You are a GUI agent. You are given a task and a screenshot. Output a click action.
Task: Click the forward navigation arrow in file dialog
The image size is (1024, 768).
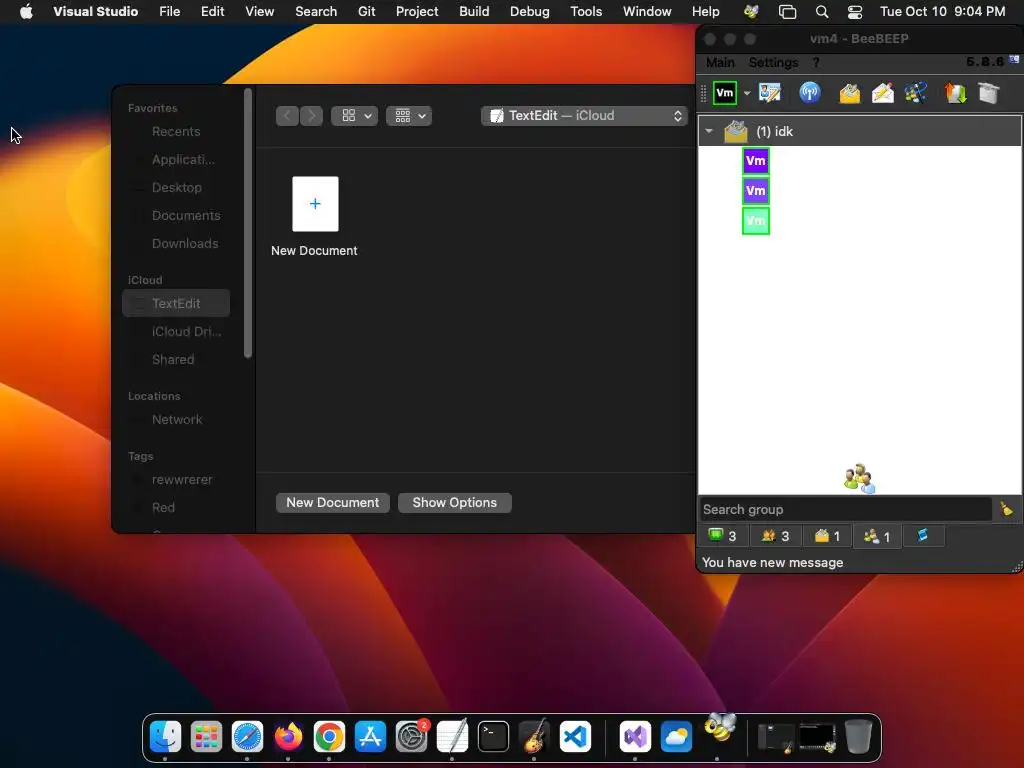click(312, 116)
